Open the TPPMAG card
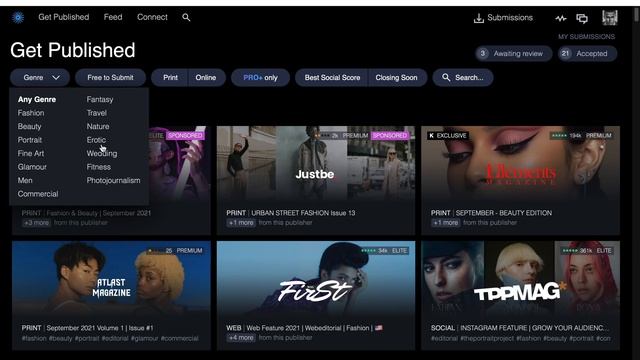This screenshot has height=360, width=640. pos(520,295)
